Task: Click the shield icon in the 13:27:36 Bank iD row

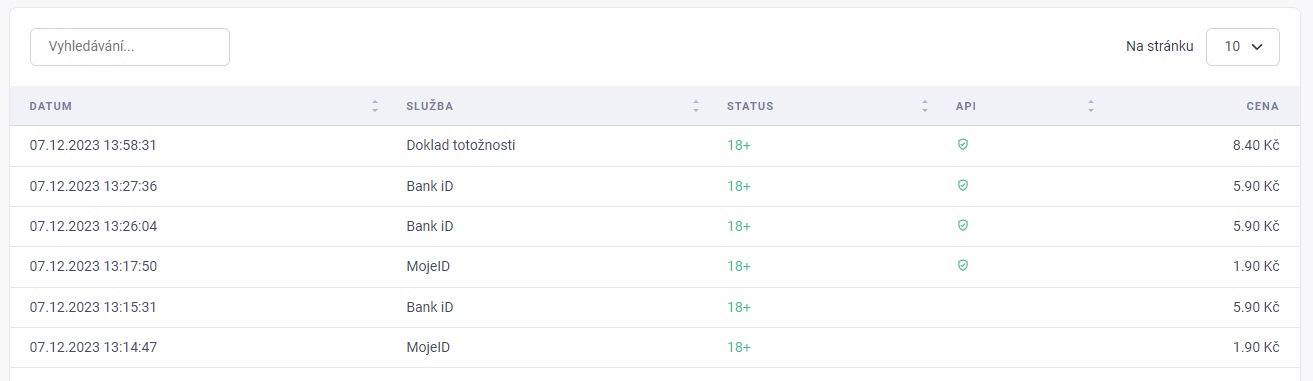Action: 963,185
